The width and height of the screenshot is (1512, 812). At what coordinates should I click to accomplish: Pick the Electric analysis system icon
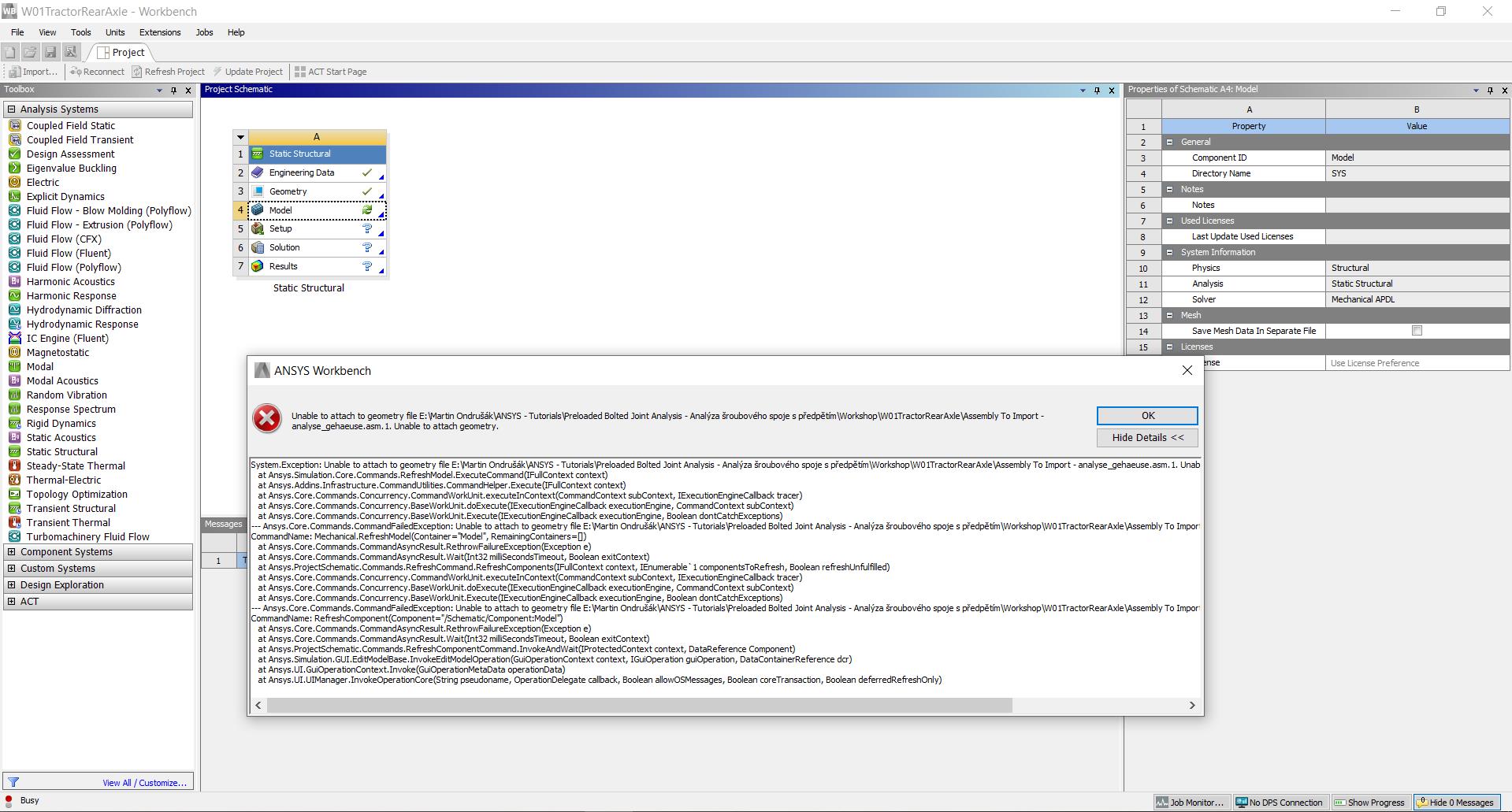(14, 182)
